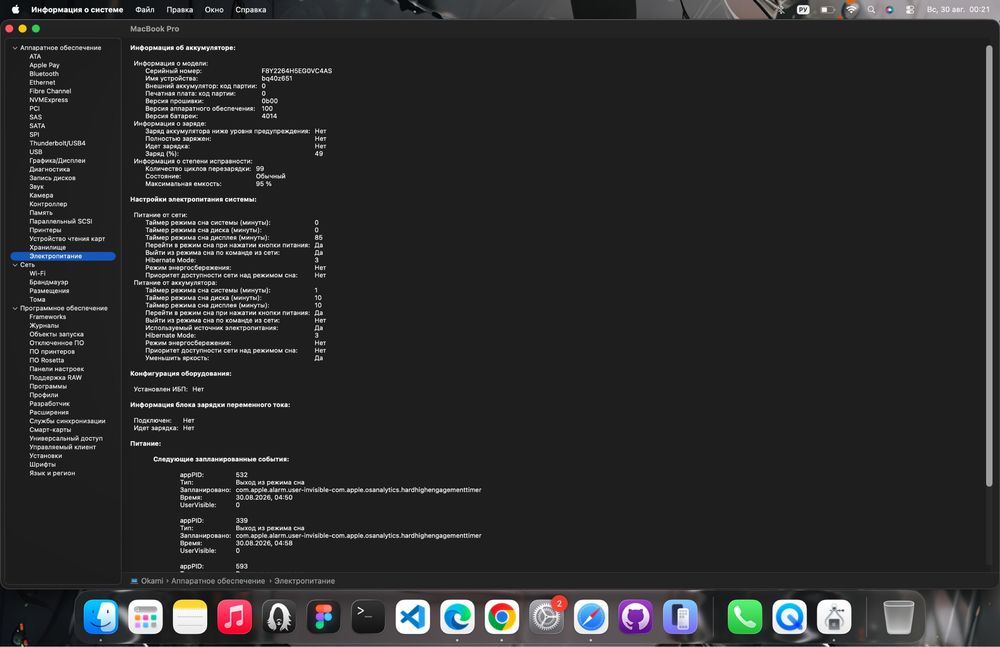This screenshot has height=647, width=1000.
Task: Select the highlighted Электропитание sidebar item
Action: [x=63, y=257]
